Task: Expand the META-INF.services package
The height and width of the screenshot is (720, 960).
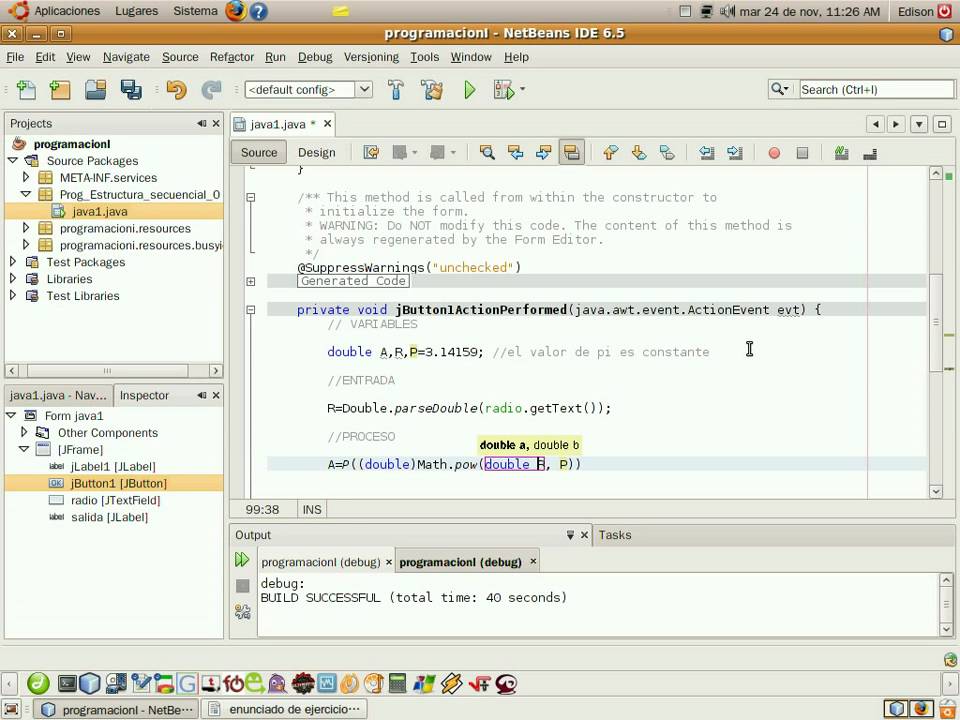Action: tap(26, 177)
